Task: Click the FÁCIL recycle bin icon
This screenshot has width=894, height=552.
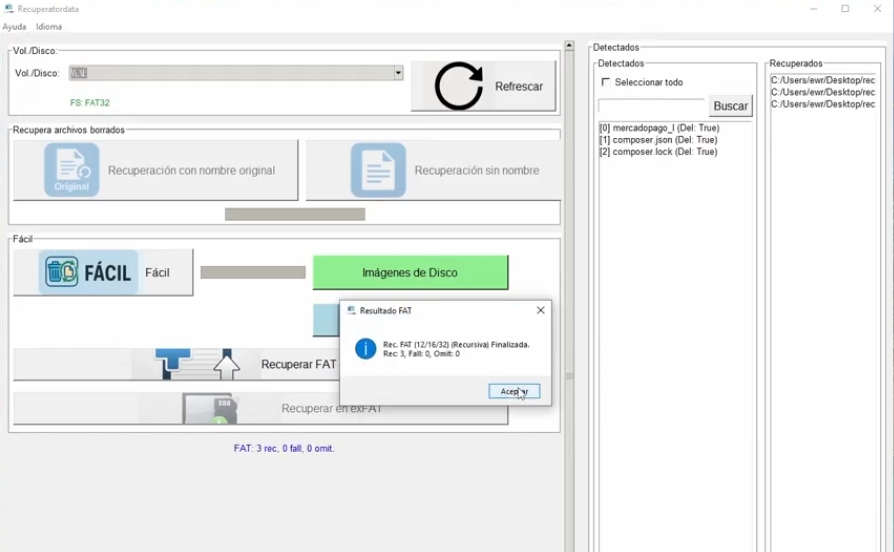Action: point(62,272)
